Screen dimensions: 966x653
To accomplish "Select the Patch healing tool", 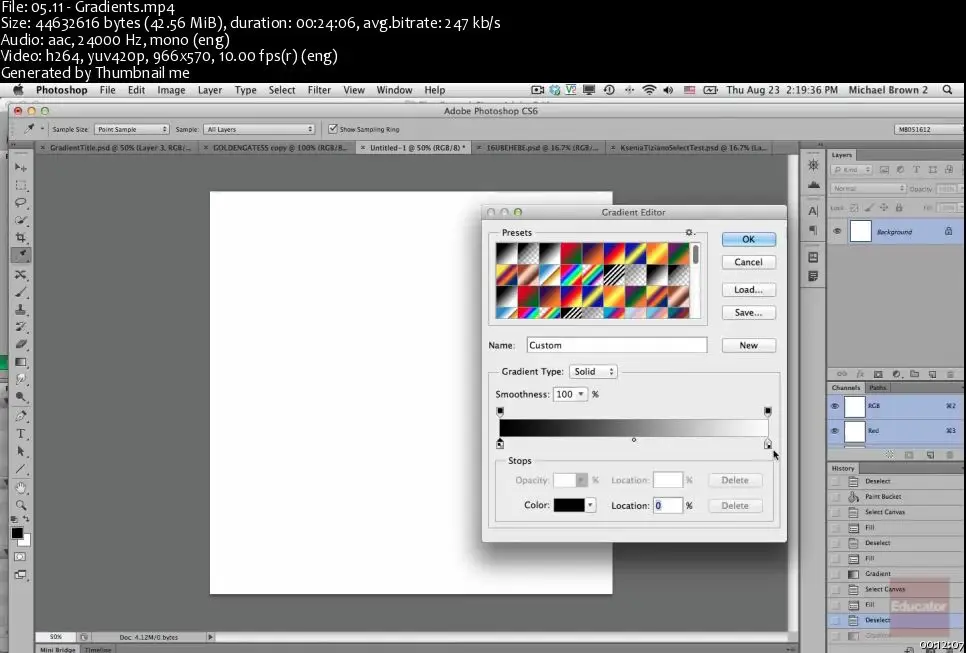I will tap(20, 274).
